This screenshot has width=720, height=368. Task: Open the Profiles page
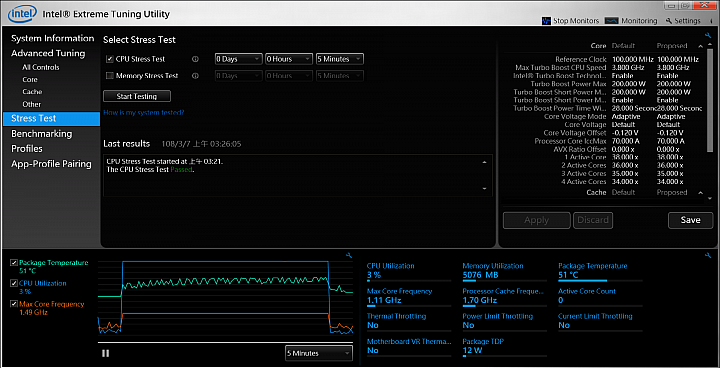pos(27,149)
